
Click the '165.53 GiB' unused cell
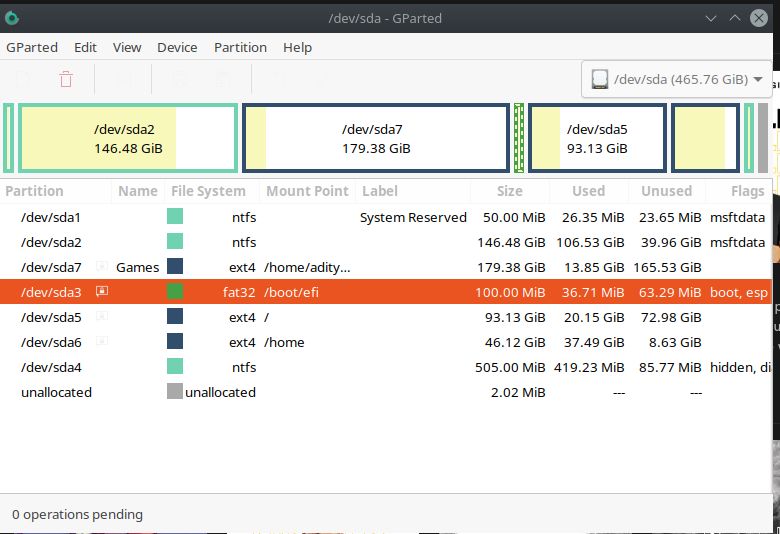[667, 267]
